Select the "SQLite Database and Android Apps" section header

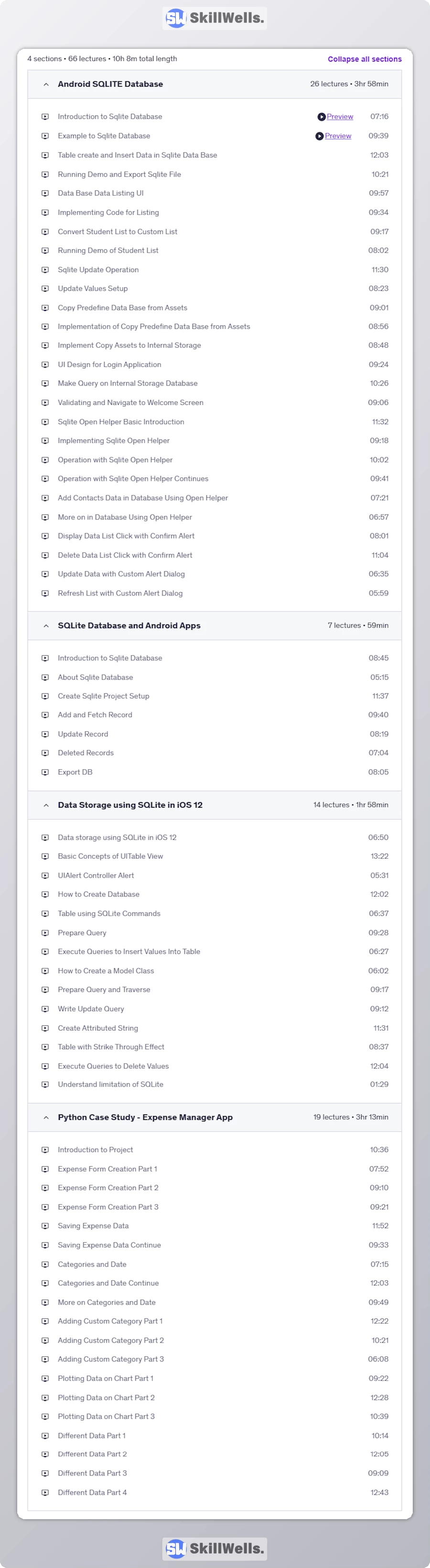click(x=129, y=625)
